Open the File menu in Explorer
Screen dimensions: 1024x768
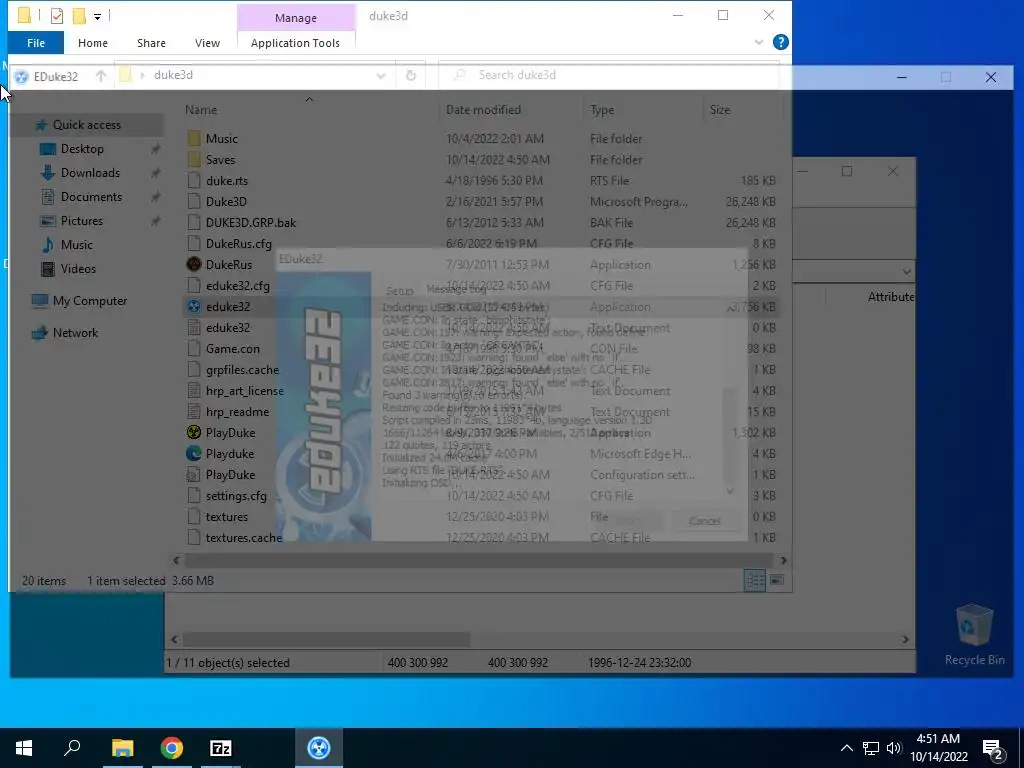tap(36, 43)
